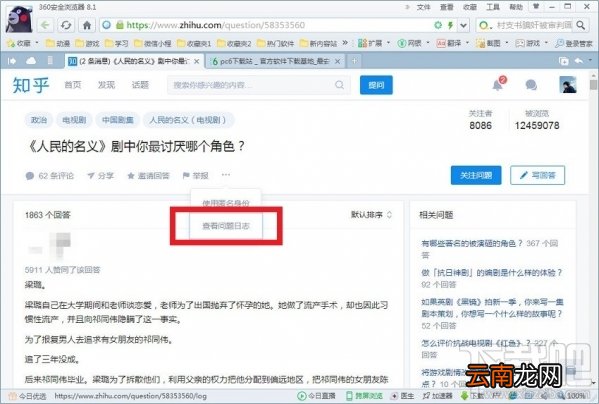
Task: Click the Zhihu search magnifier icon
Action: (x=339, y=85)
